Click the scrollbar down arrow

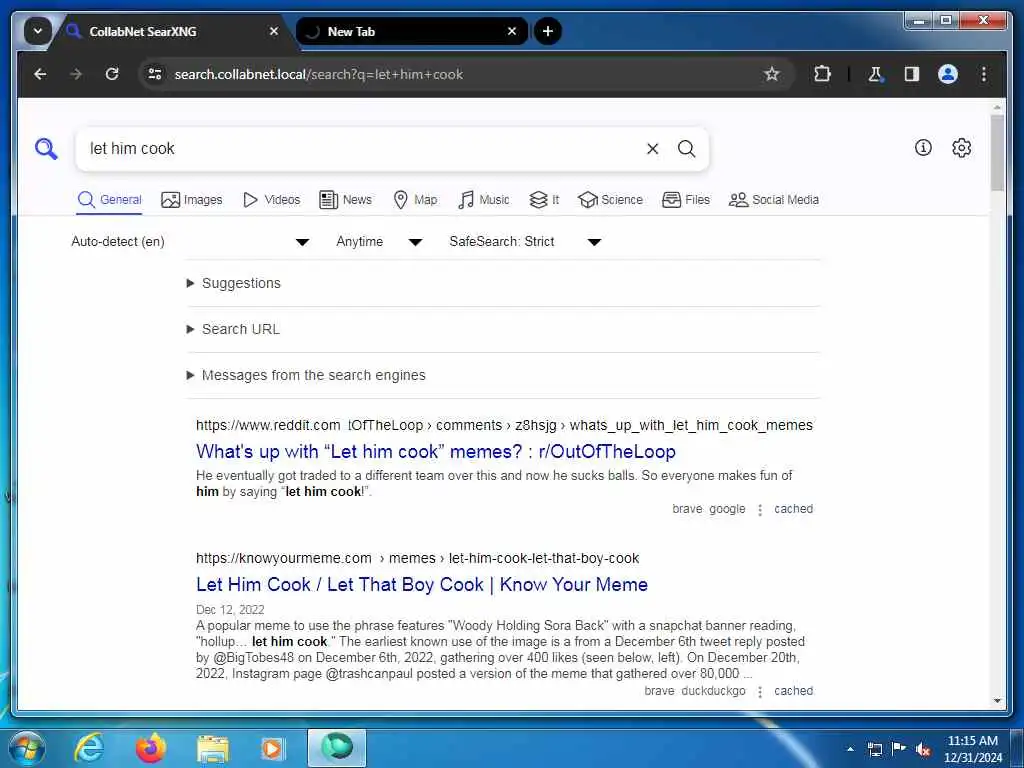coord(997,701)
